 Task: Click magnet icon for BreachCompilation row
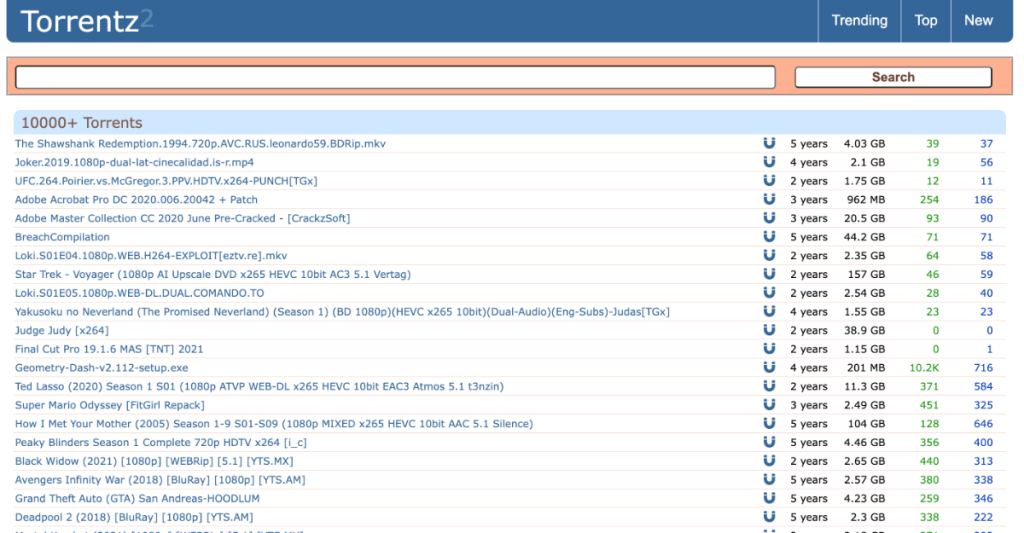coord(769,236)
